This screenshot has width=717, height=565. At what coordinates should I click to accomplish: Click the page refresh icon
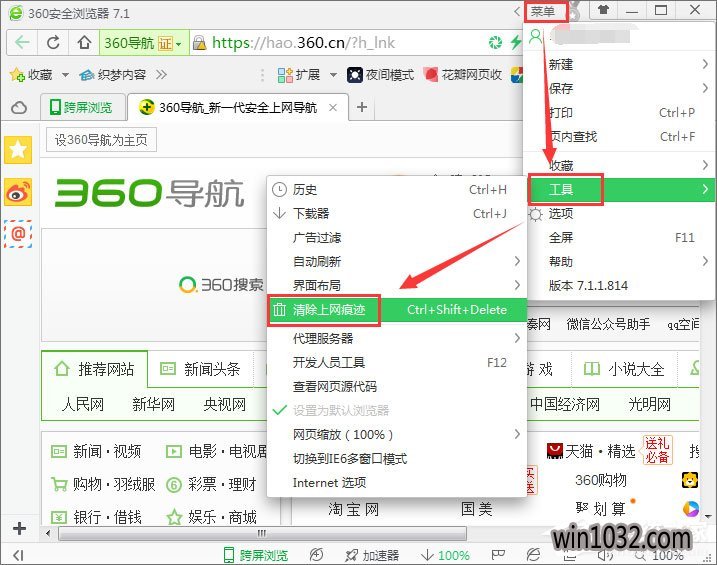coord(54,43)
